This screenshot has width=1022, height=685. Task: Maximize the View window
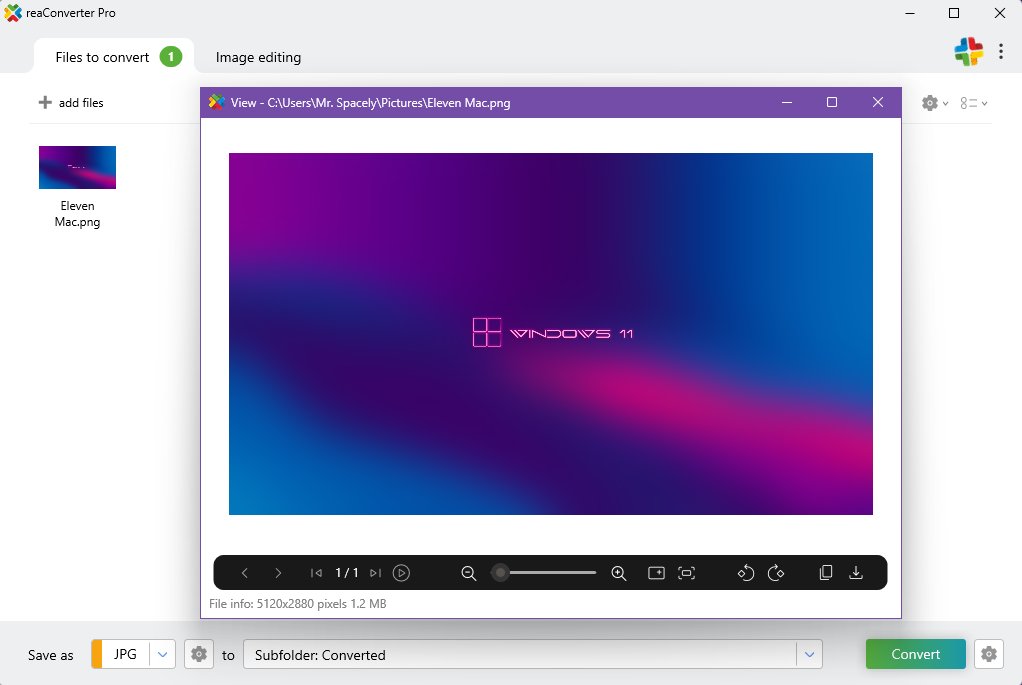[x=832, y=102]
